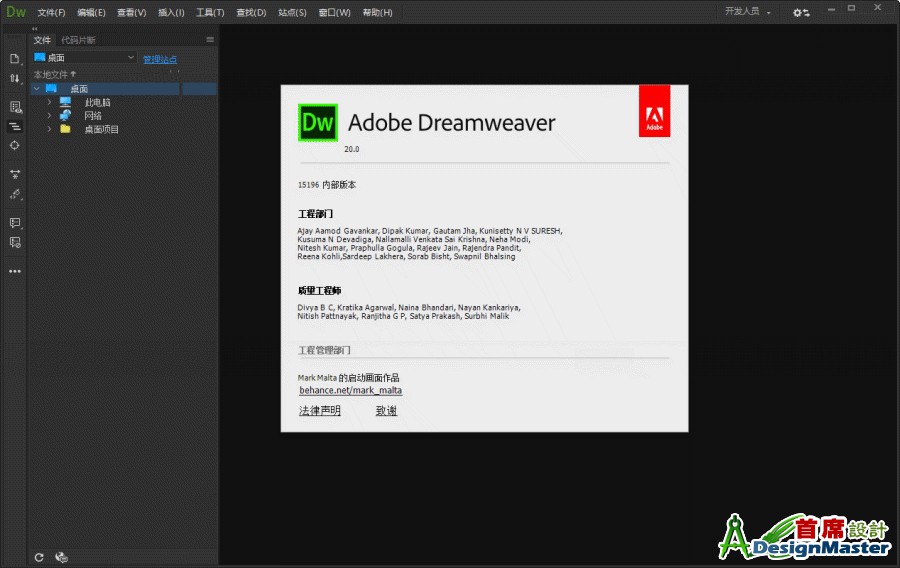Open the 编辑(E) menu
This screenshot has height=568, width=900.
coord(91,12)
